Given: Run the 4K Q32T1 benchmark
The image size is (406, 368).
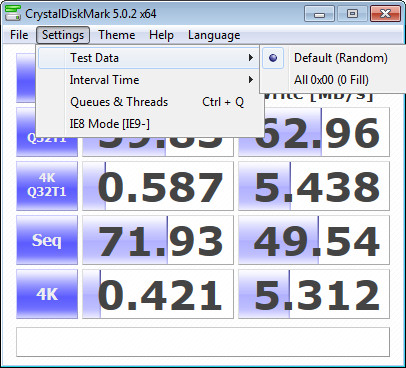Looking at the screenshot, I should click(47, 186).
